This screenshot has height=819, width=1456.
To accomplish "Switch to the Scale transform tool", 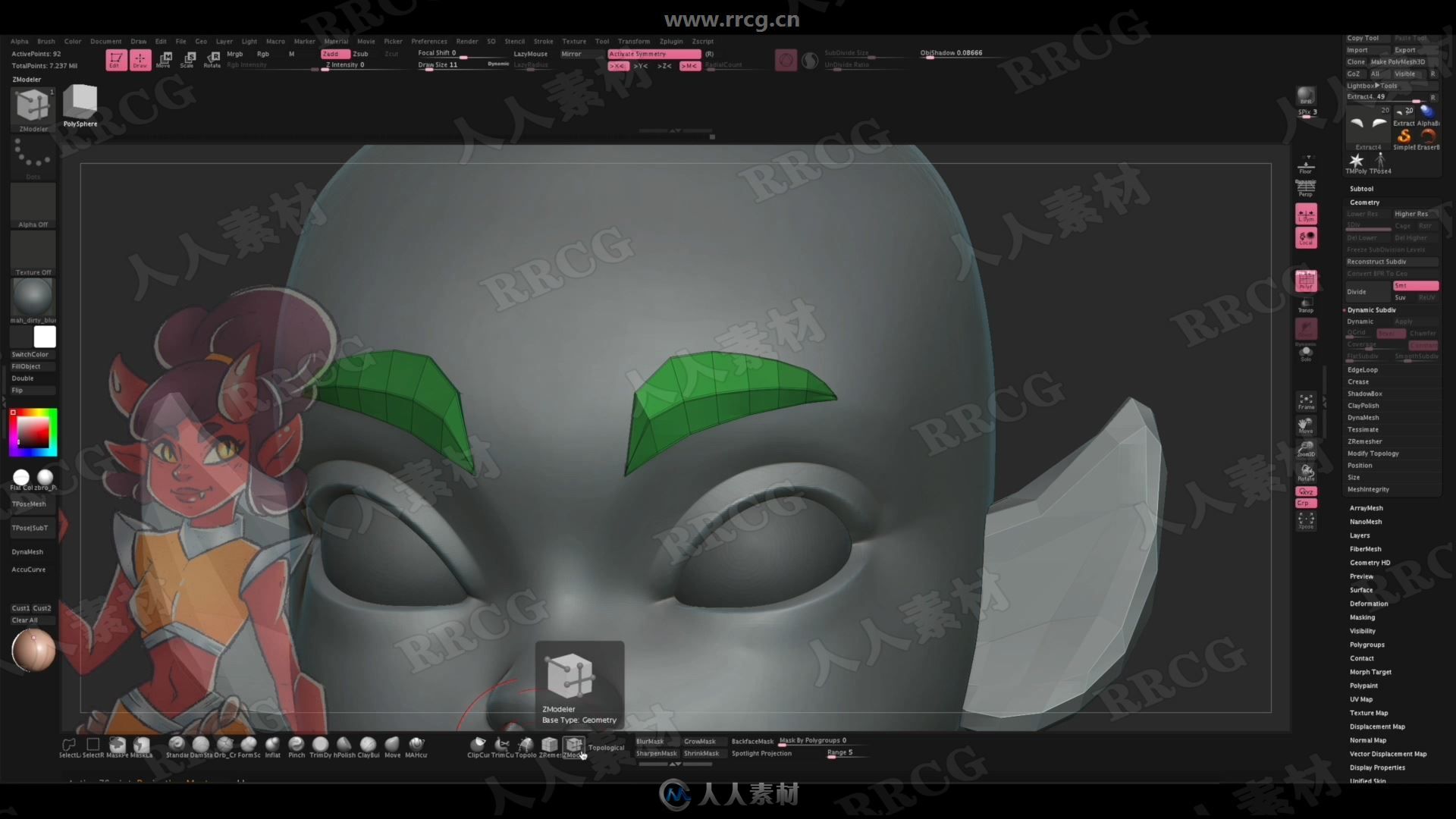I will [x=188, y=60].
